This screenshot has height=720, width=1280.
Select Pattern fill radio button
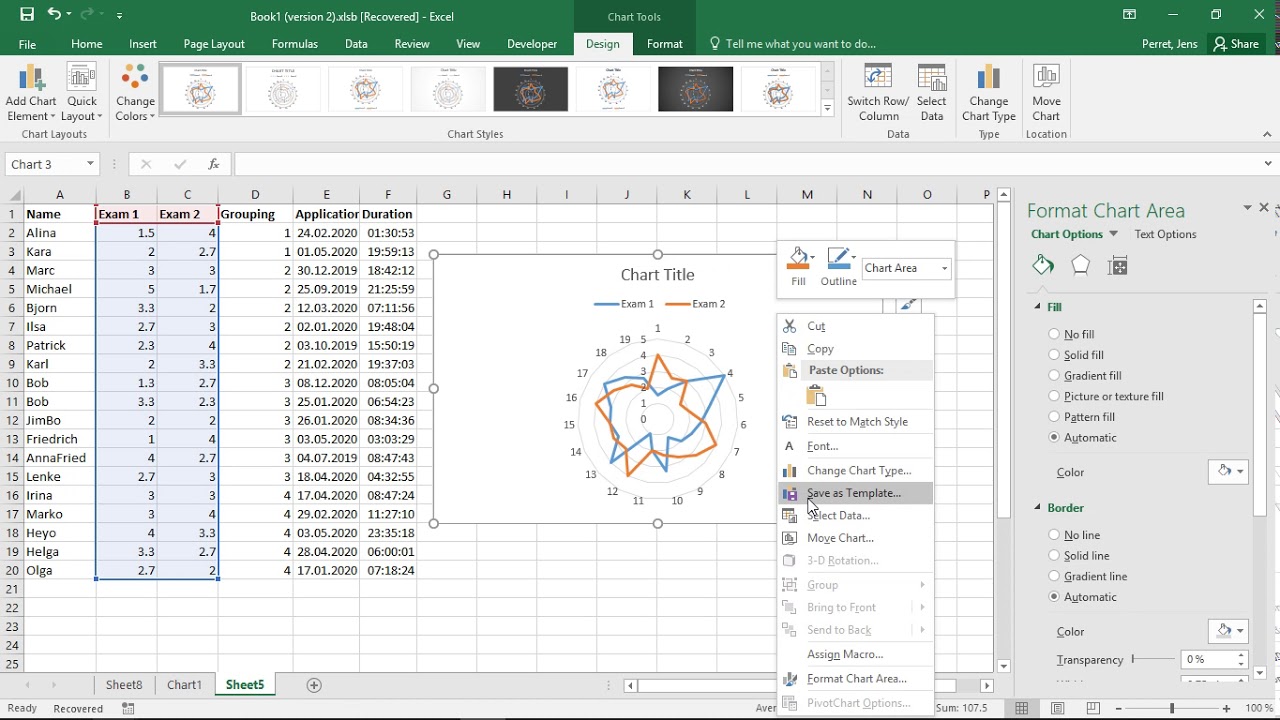click(x=1054, y=416)
